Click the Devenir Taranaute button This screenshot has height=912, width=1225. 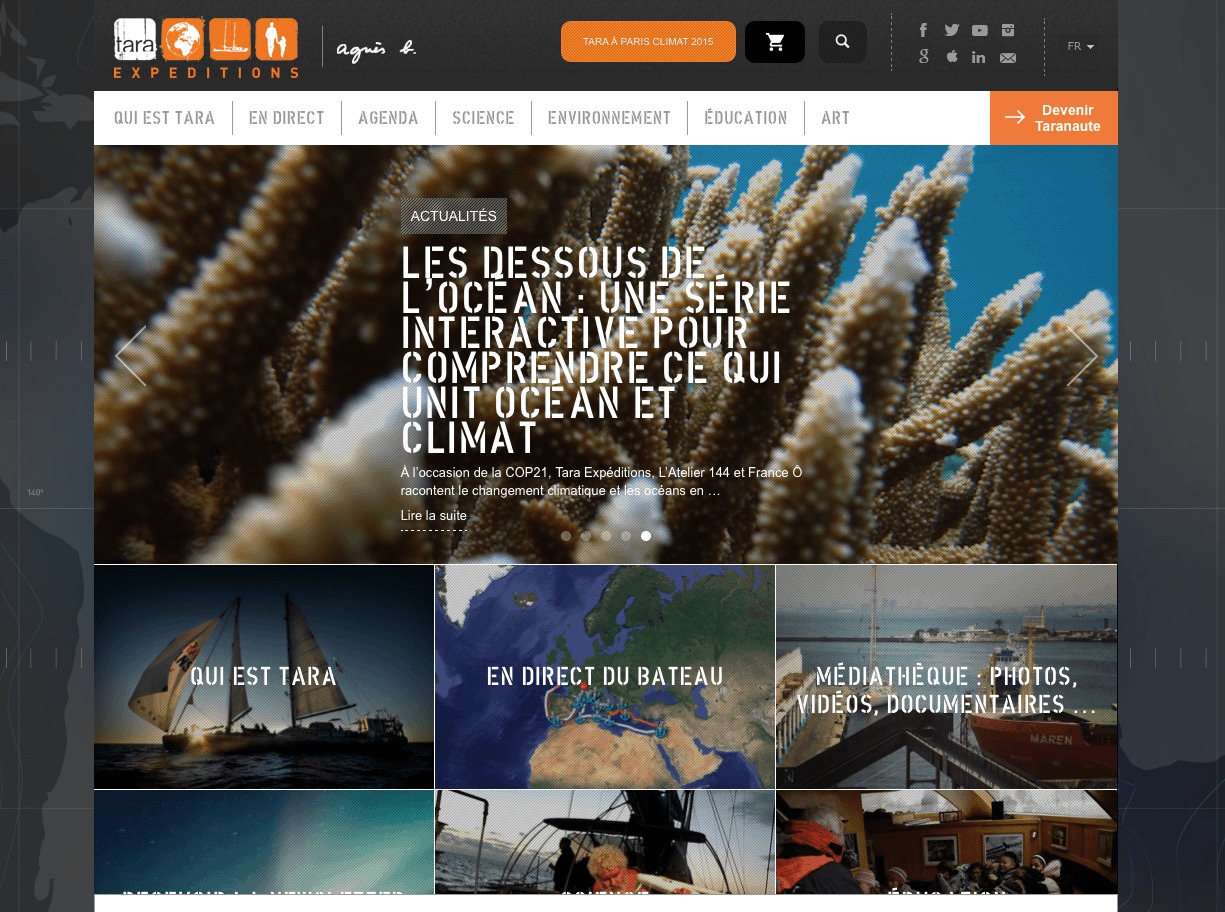coord(1054,118)
